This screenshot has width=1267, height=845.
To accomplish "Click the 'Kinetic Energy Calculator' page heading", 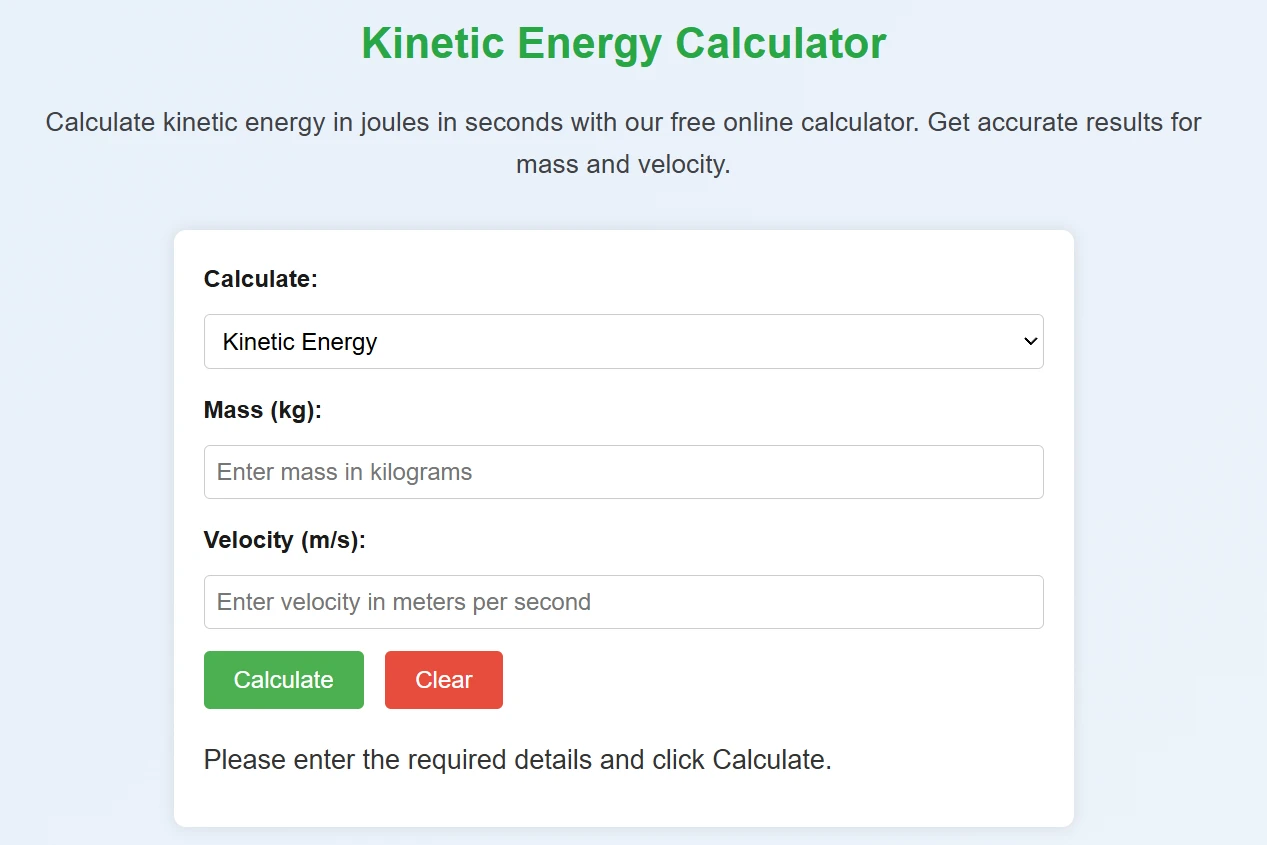I will [x=624, y=44].
